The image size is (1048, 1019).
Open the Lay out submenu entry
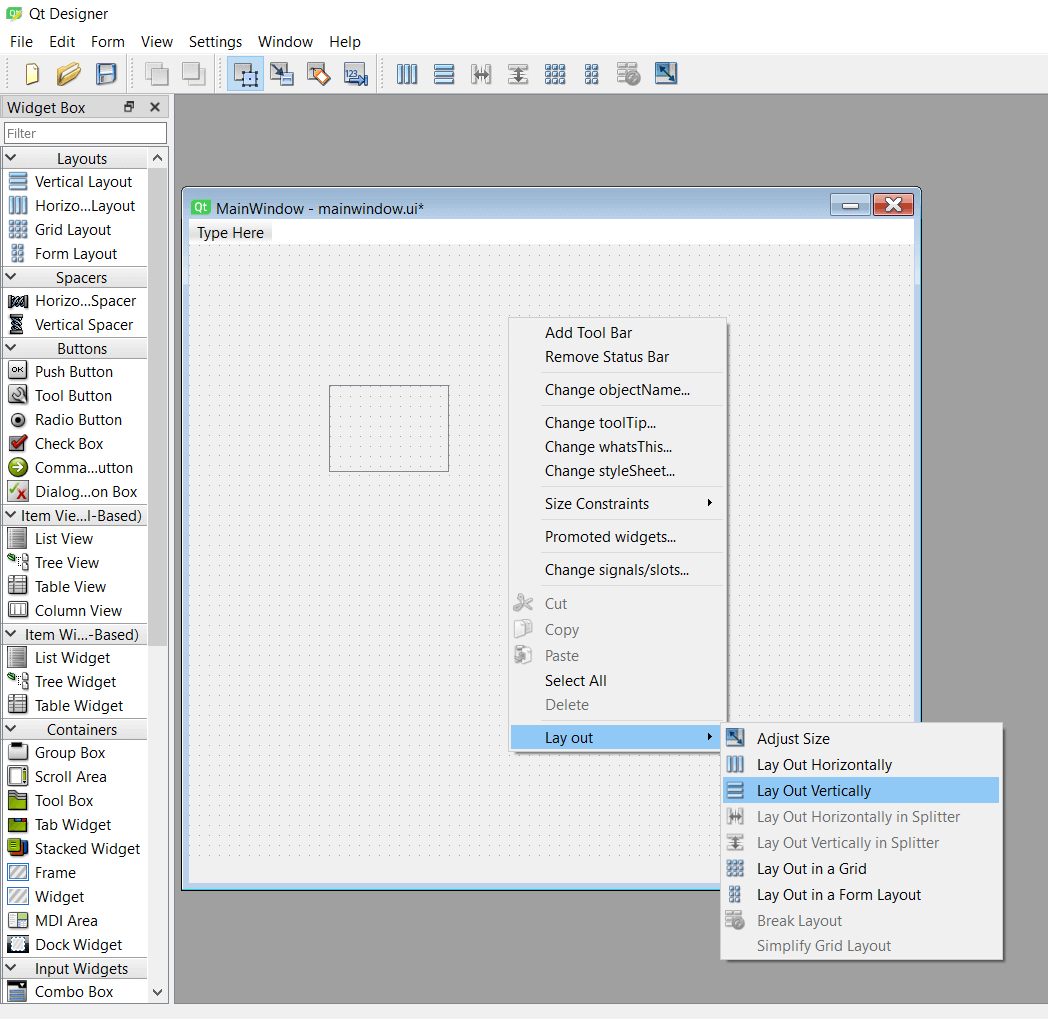pyautogui.click(x=618, y=738)
